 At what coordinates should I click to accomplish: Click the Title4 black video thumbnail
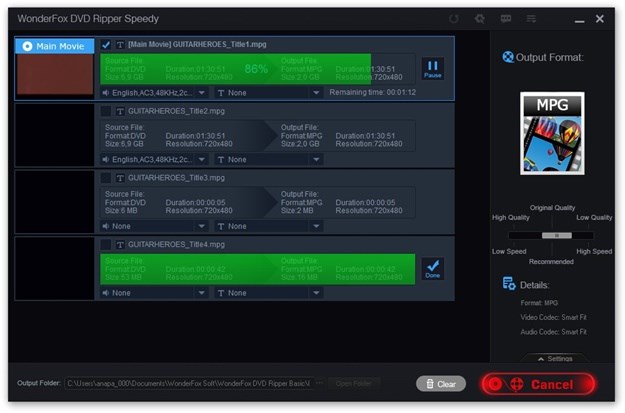(x=55, y=269)
